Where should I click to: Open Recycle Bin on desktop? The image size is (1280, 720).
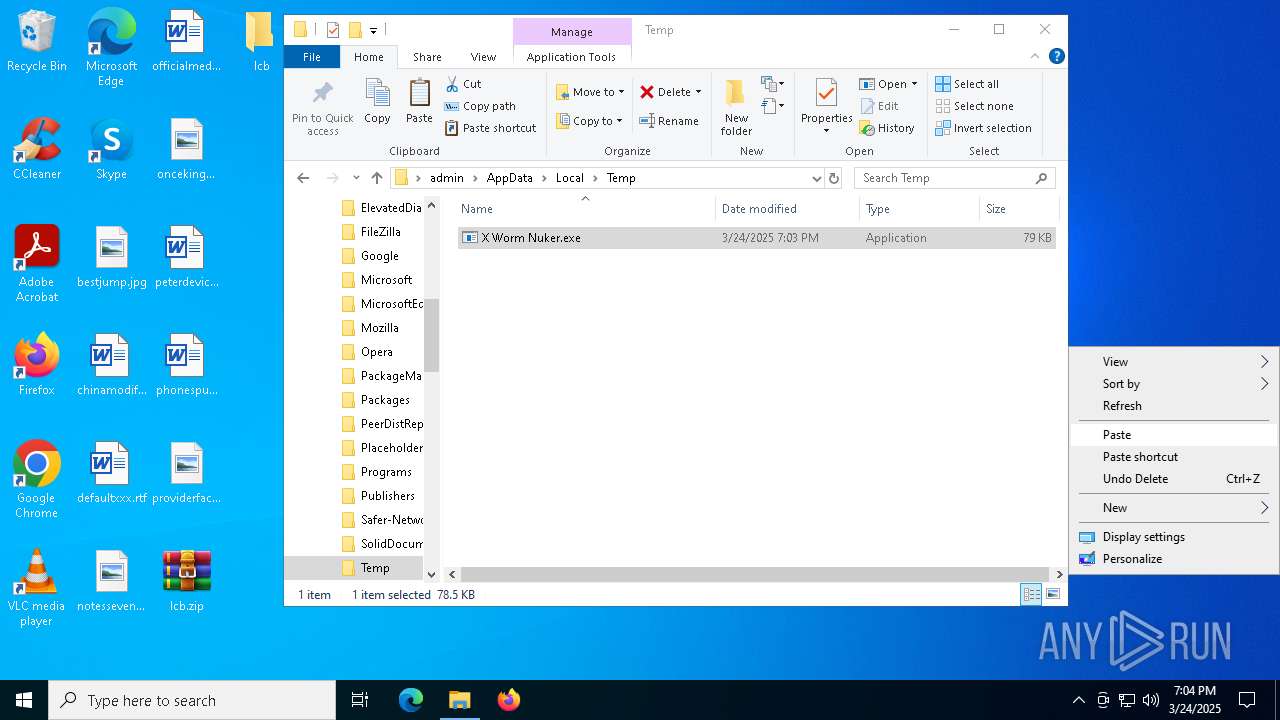click(x=36, y=42)
